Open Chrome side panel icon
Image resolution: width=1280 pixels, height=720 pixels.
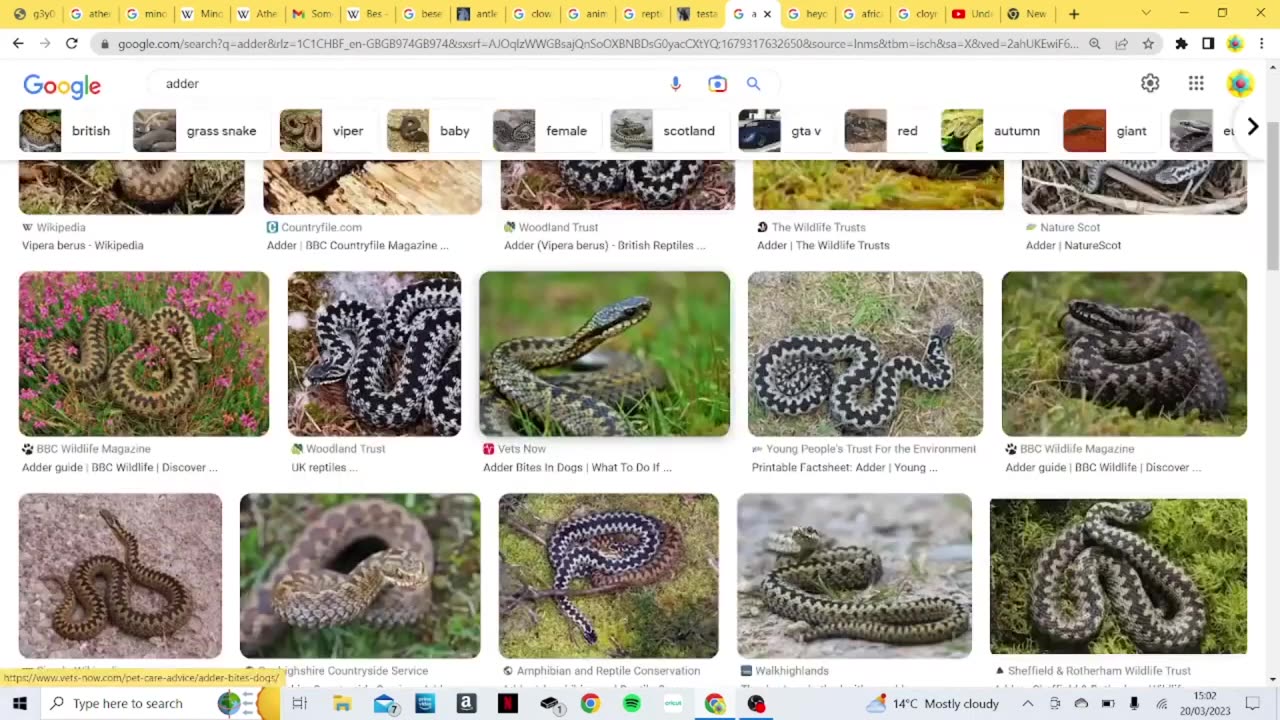(1208, 44)
